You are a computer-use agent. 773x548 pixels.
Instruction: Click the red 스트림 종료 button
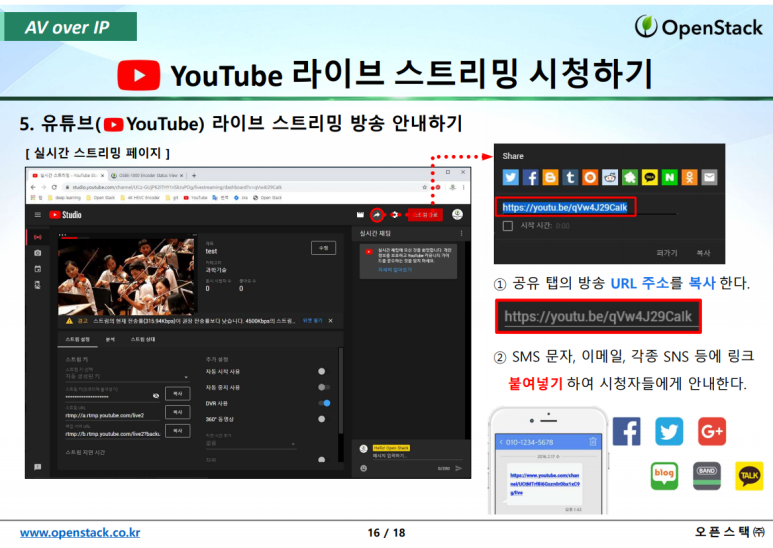tap(425, 215)
